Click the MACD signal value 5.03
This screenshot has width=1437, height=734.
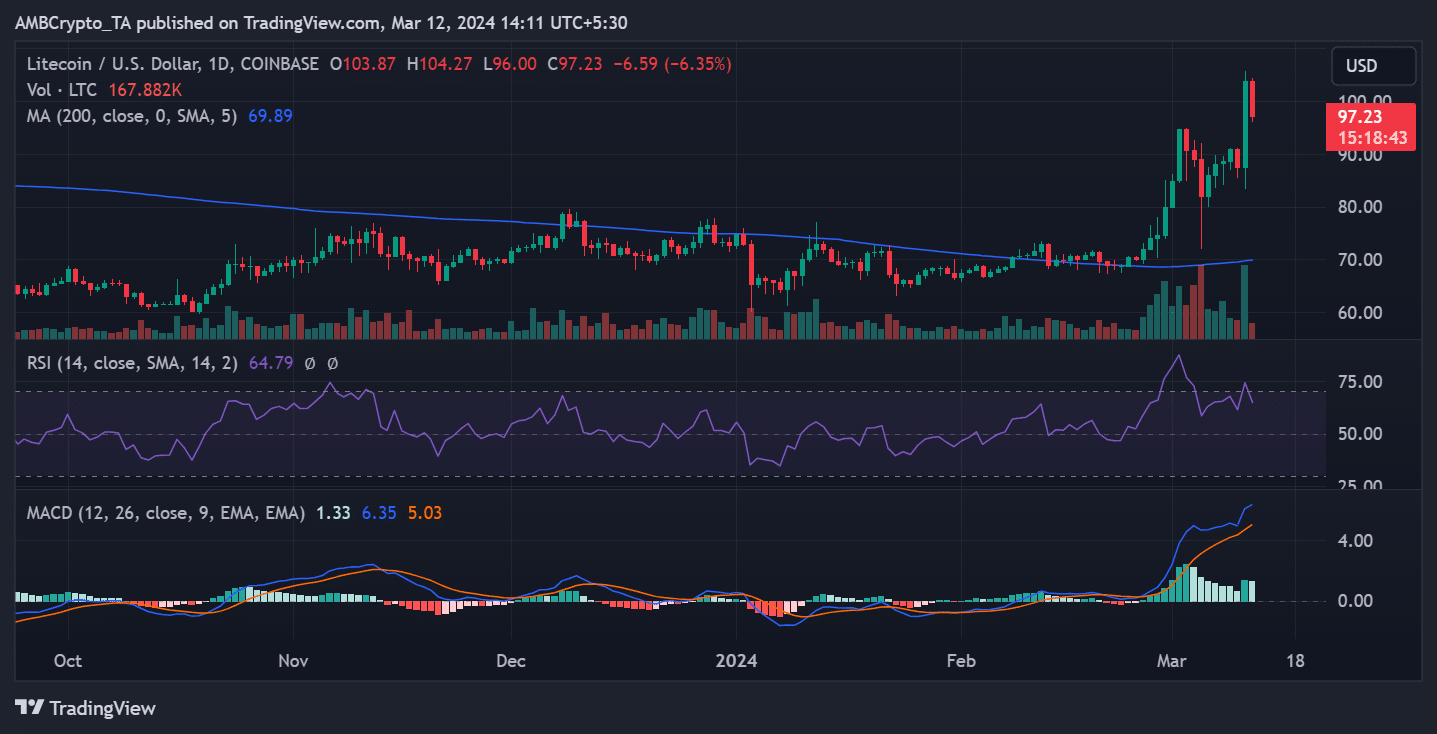(x=425, y=513)
